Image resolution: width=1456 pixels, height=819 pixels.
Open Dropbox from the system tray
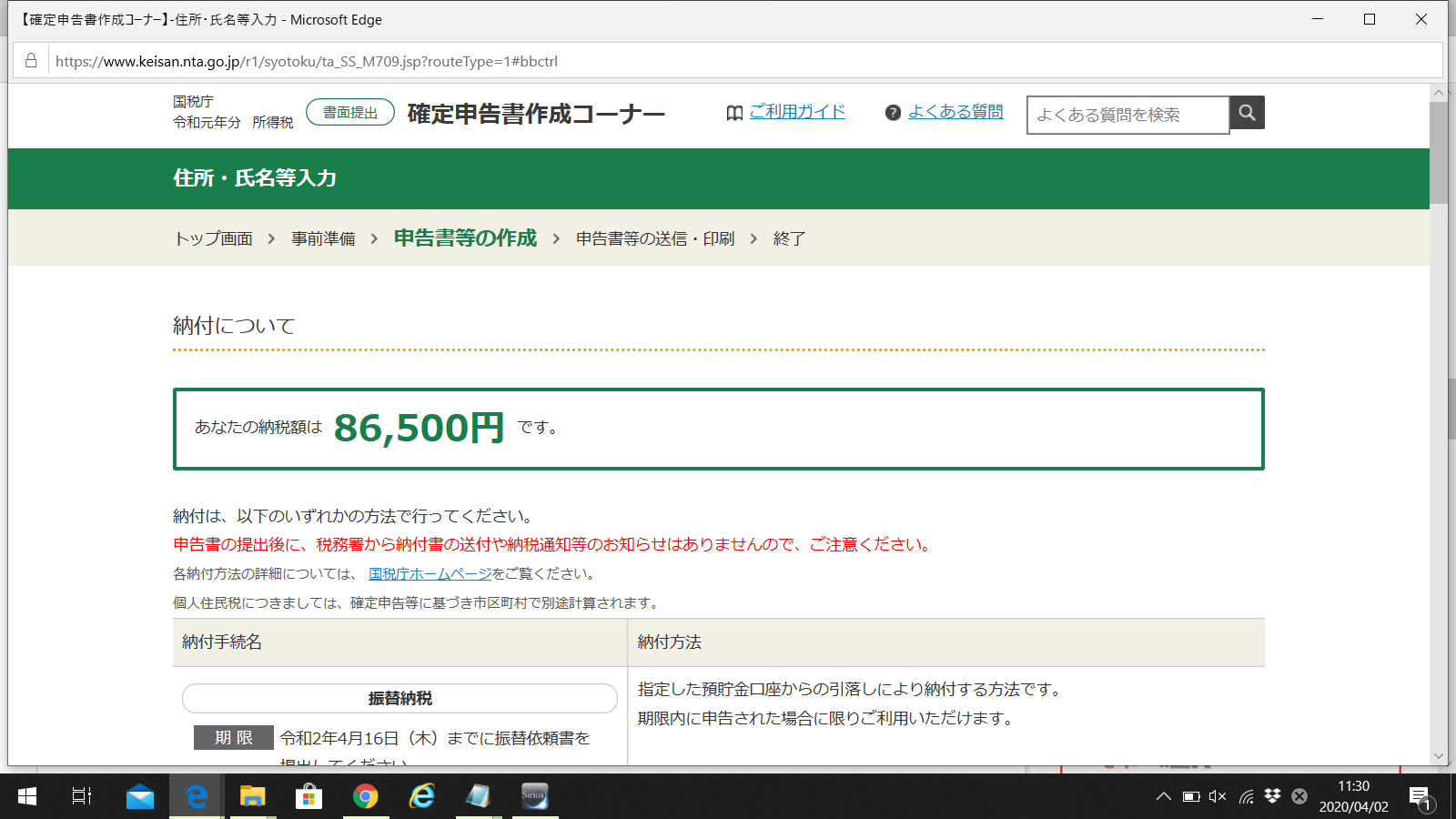click(1270, 794)
